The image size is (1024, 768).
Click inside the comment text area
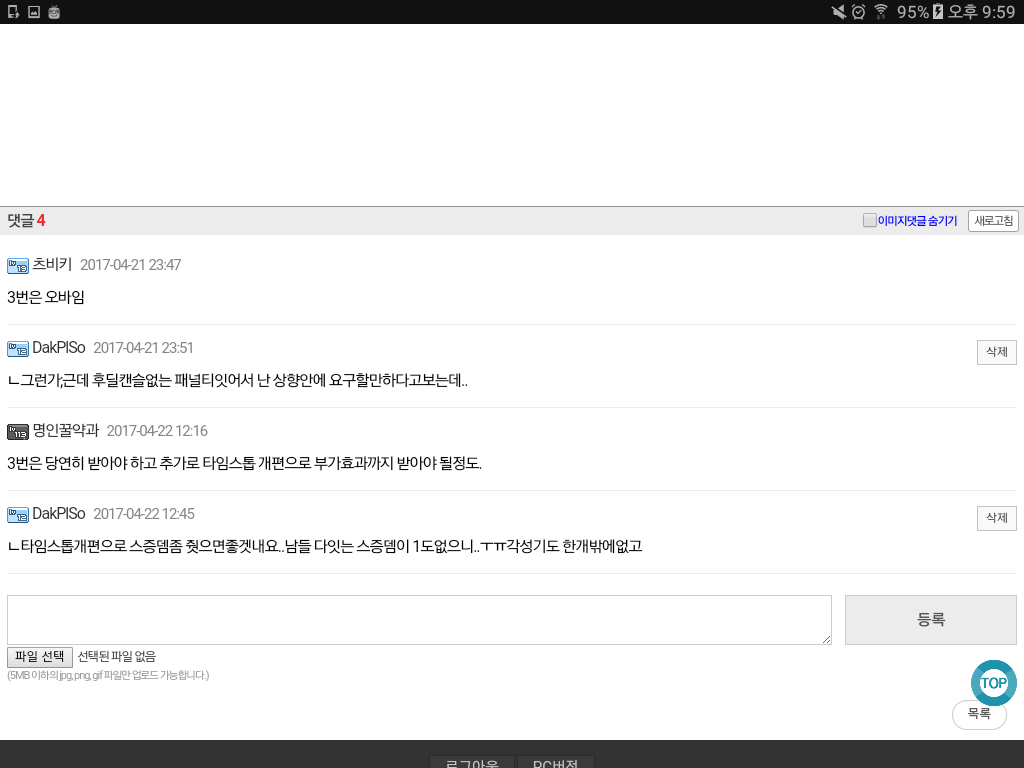click(x=419, y=620)
